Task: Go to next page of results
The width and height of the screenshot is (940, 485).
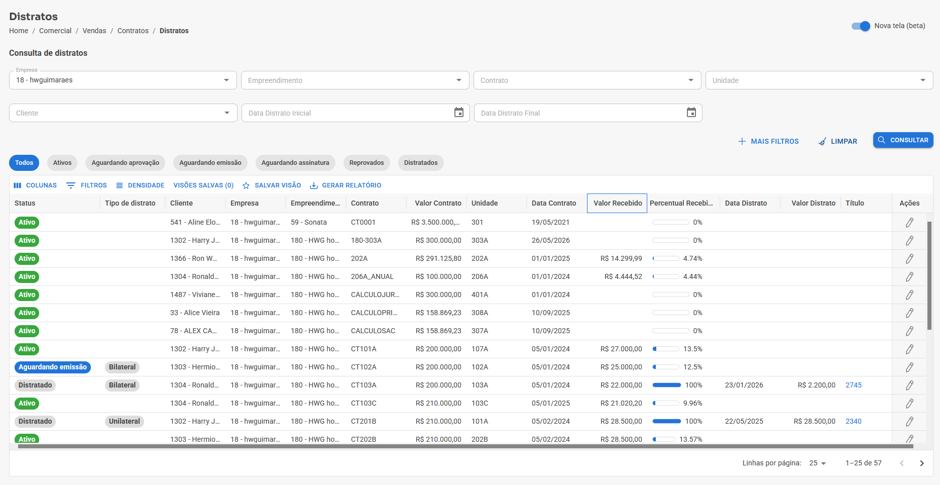Action: click(x=921, y=463)
